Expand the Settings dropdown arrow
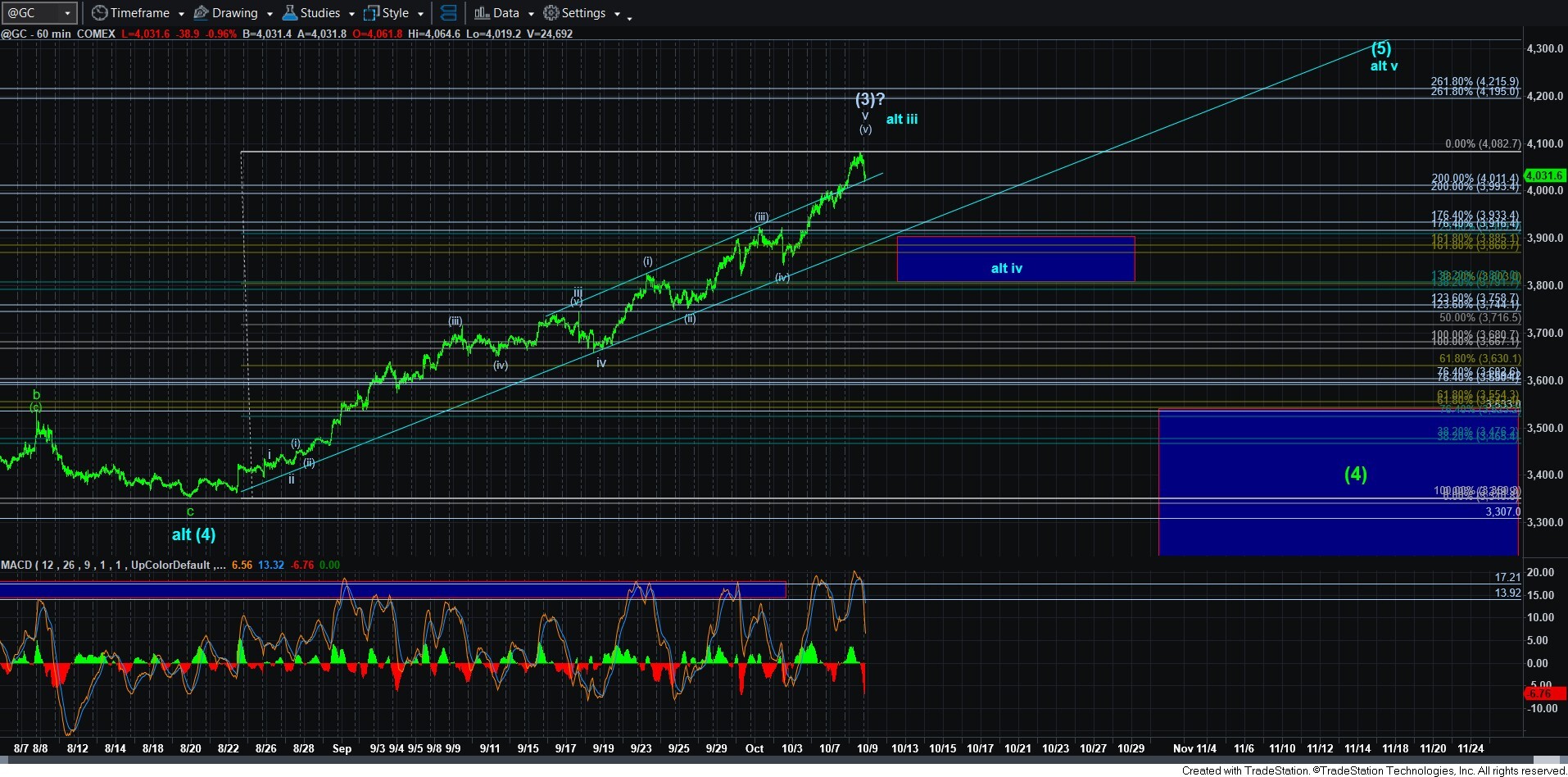1568x777 pixels. [617, 14]
